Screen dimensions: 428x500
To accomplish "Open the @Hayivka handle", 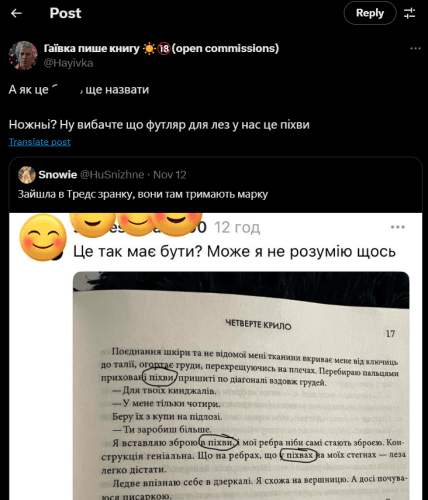I will (68, 63).
